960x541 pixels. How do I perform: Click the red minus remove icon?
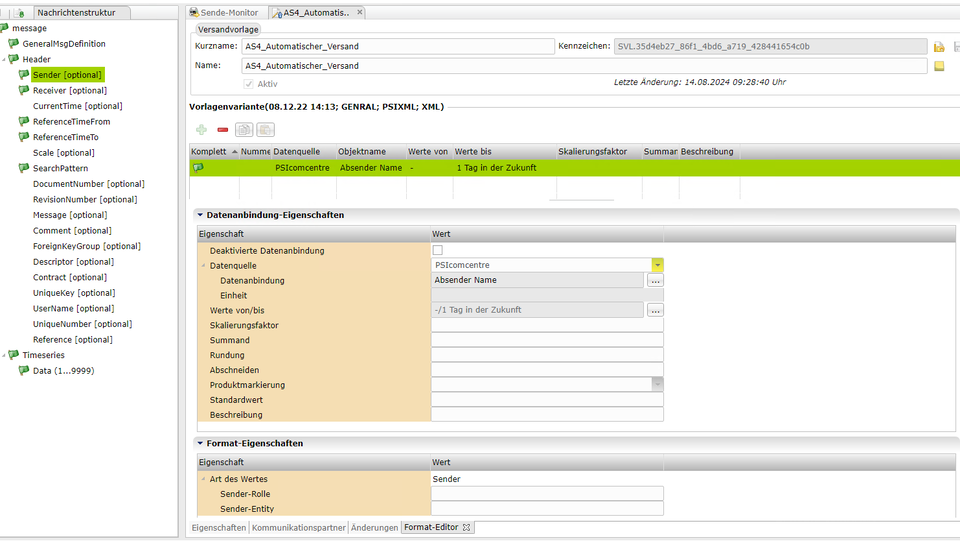click(x=222, y=130)
